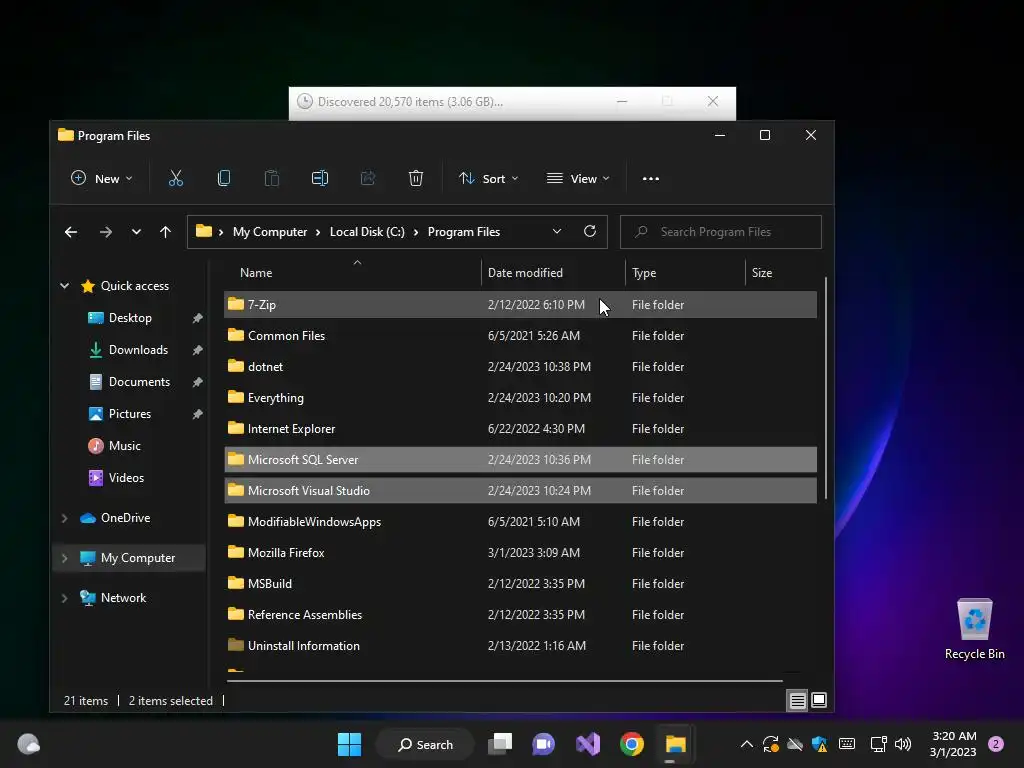Viewport: 1024px width, 768px height.
Task: Open the Sort options dropdown
Action: pos(488,178)
